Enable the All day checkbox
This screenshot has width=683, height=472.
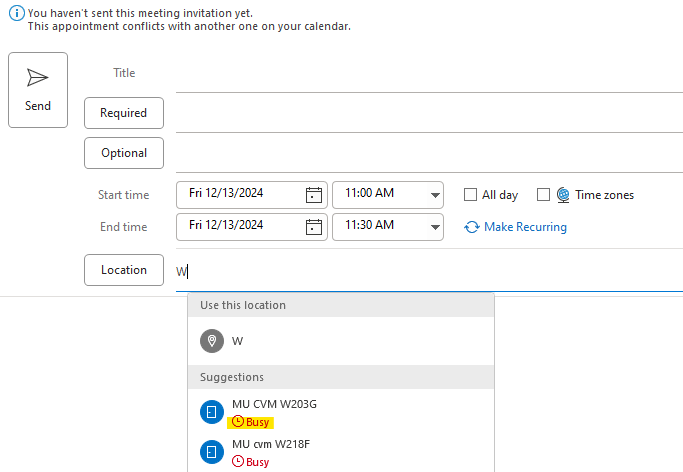(x=470, y=195)
